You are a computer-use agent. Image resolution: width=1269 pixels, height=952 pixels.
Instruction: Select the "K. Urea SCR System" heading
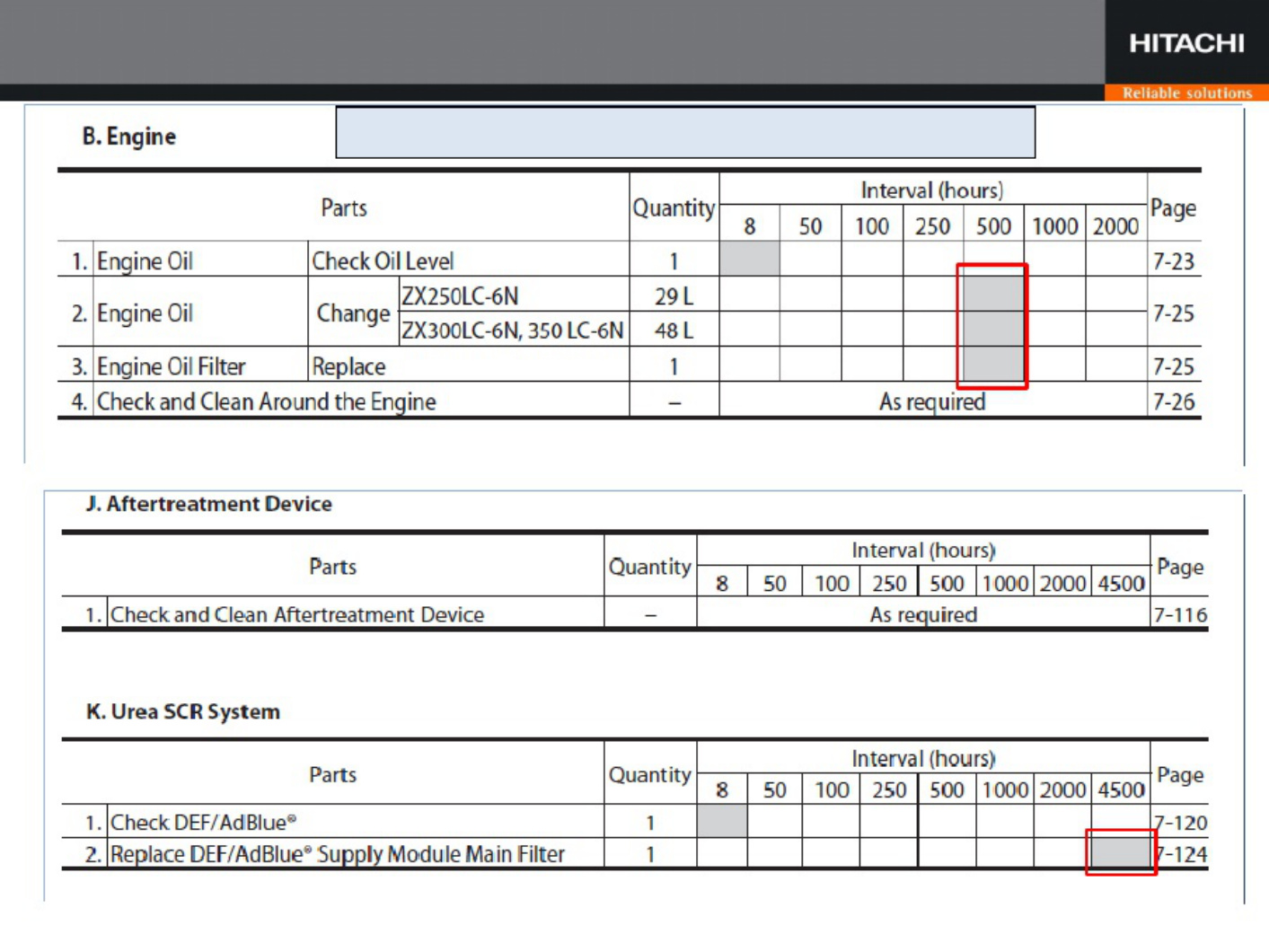click(x=183, y=711)
